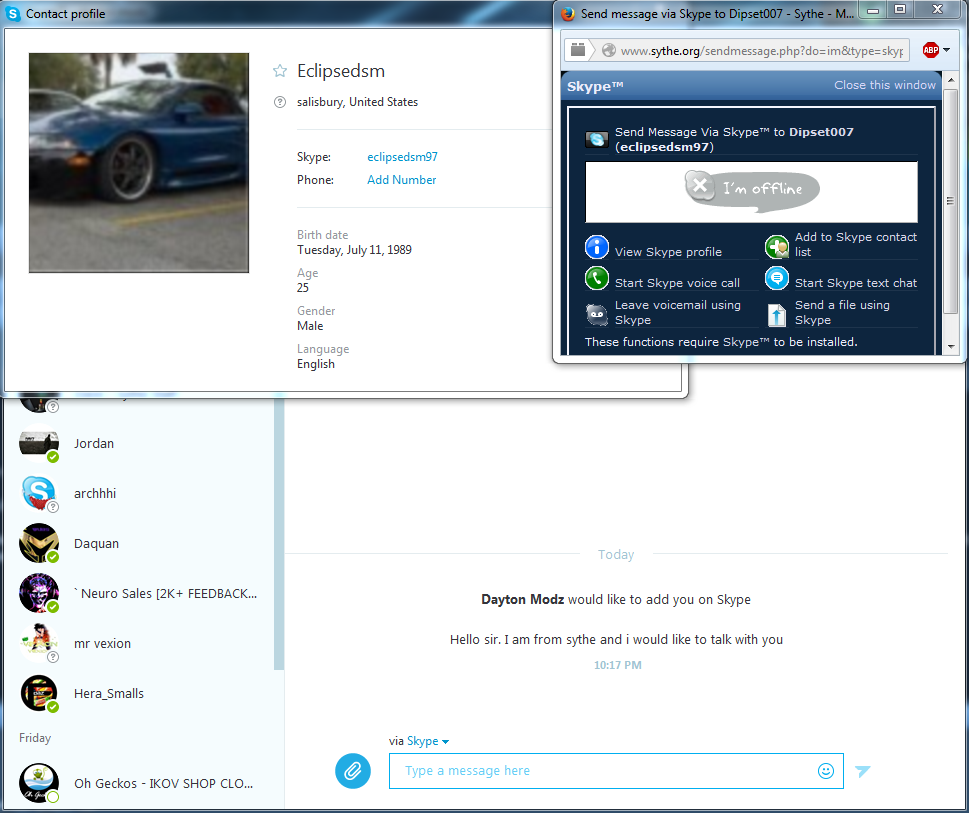This screenshot has width=969, height=813.
Task: Click the Skype logo in Contact profile title
Action: point(12,14)
